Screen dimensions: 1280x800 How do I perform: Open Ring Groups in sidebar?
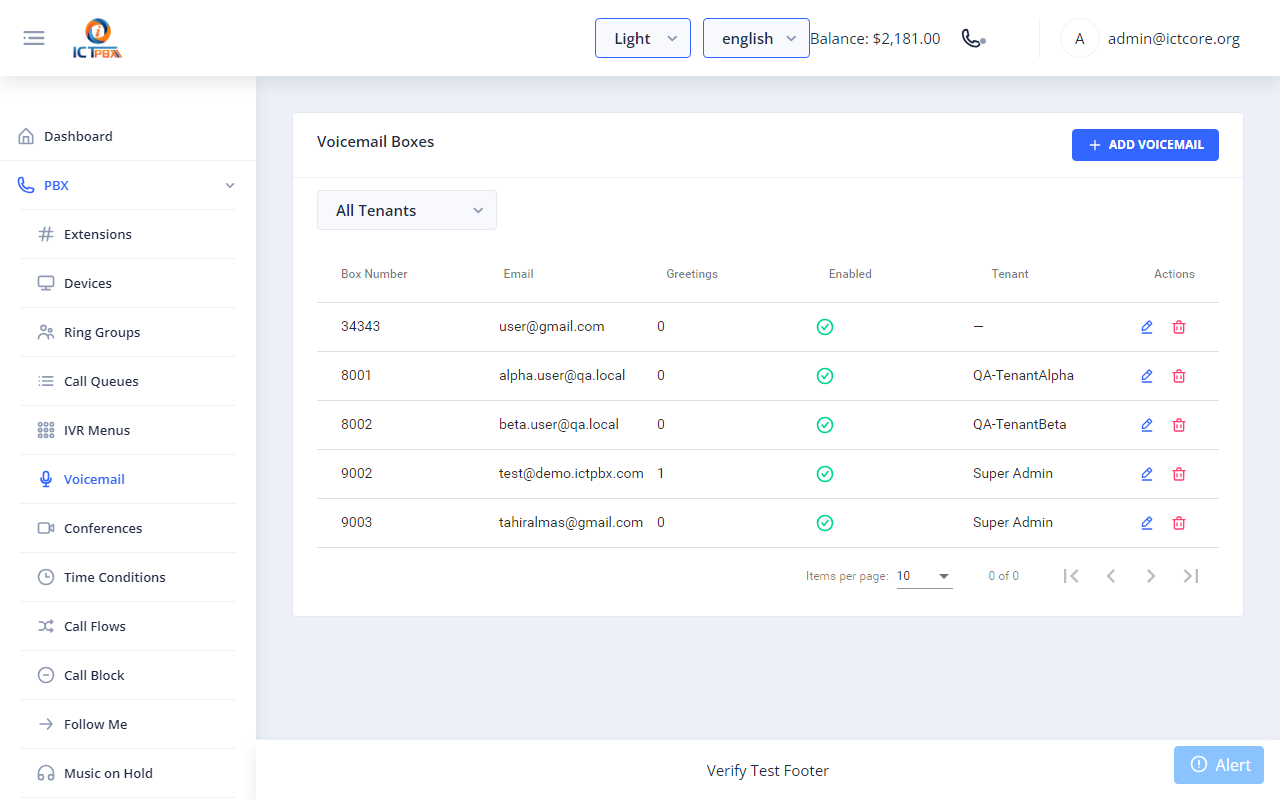click(x=128, y=332)
